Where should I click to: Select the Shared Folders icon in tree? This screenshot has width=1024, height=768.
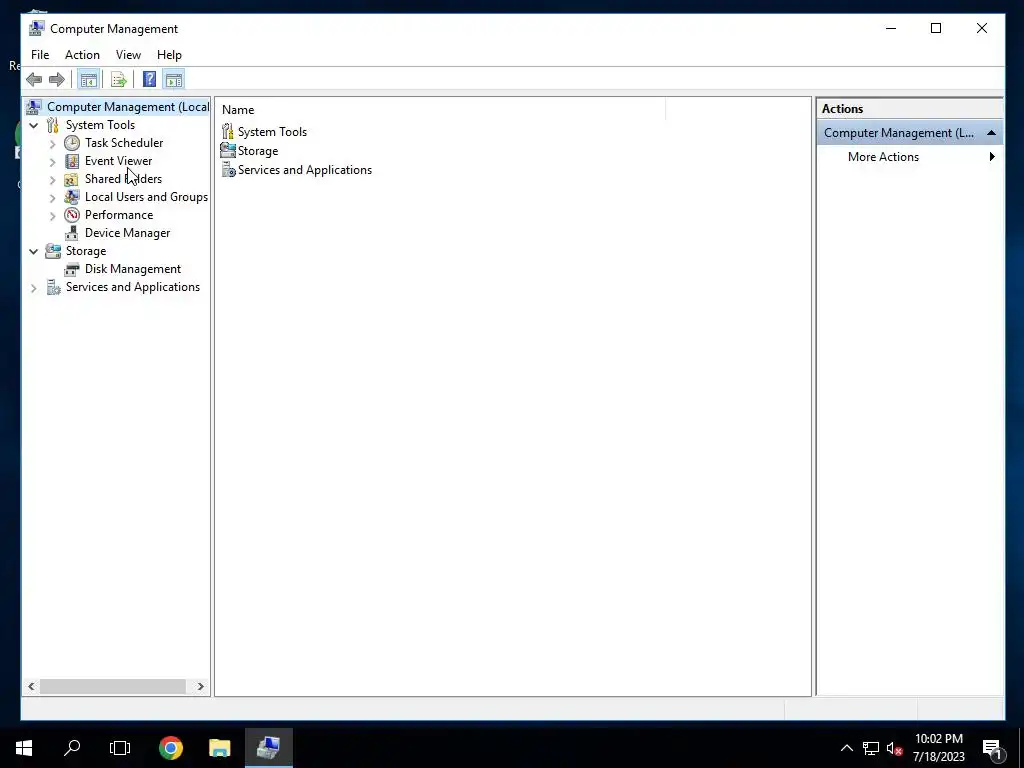72,179
